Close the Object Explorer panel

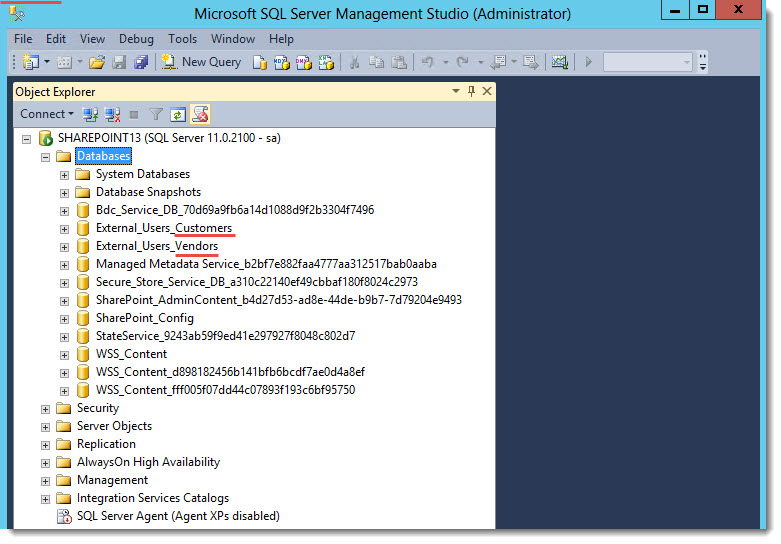pos(487,91)
